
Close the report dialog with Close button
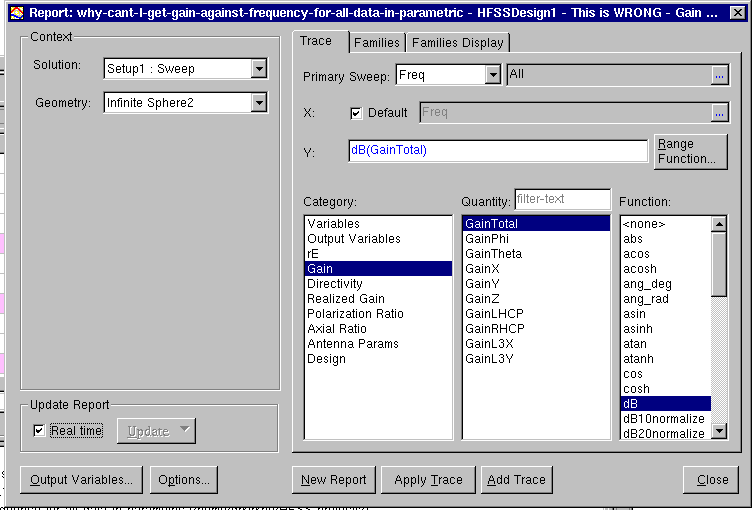pos(711,480)
